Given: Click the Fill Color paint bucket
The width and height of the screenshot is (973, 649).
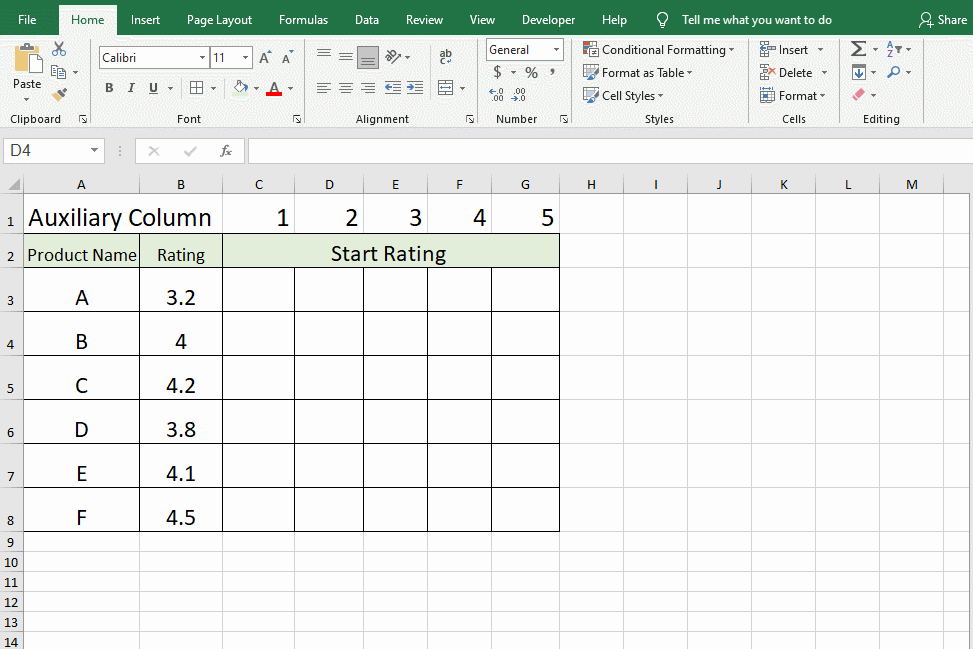Looking at the screenshot, I should 241,88.
